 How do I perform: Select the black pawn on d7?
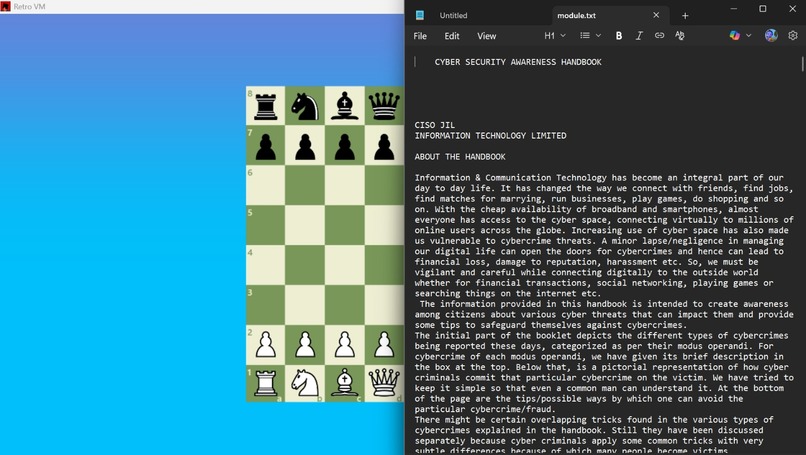384,145
